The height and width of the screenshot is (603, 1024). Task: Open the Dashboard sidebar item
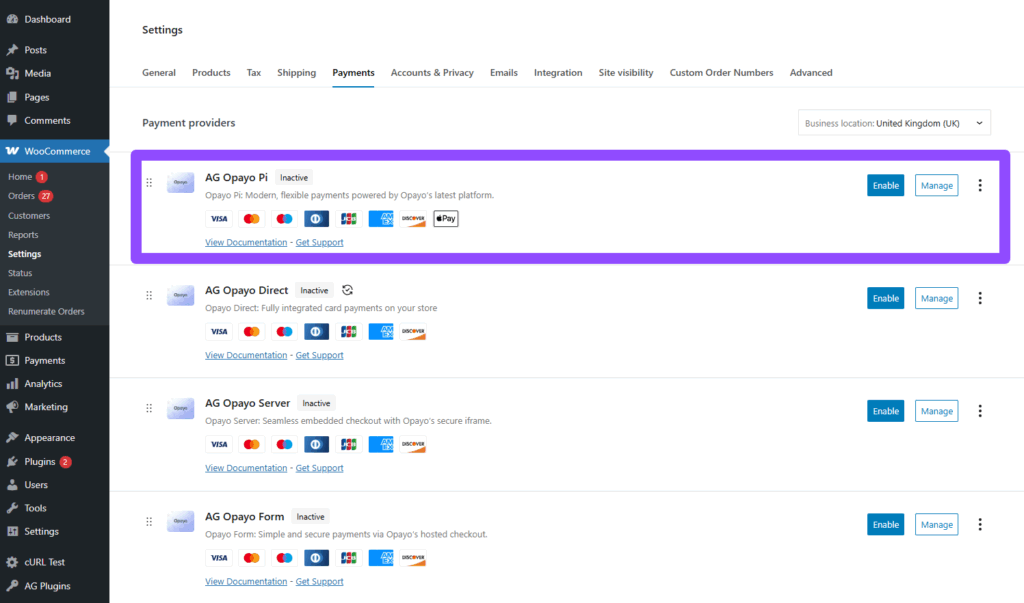pos(48,19)
